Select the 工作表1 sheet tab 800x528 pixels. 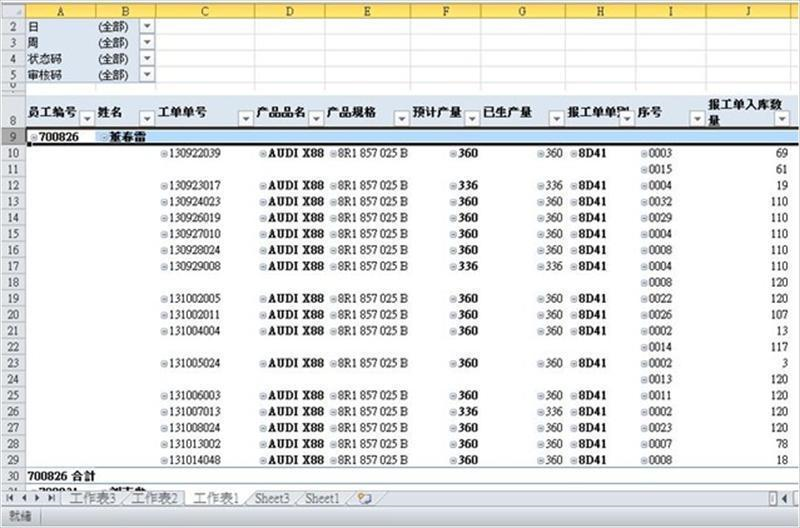tap(216, 498)
